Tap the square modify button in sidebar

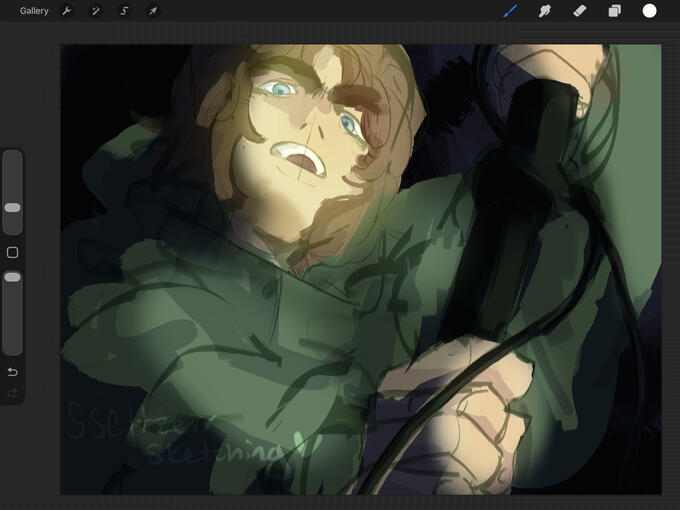click(12, 252)
